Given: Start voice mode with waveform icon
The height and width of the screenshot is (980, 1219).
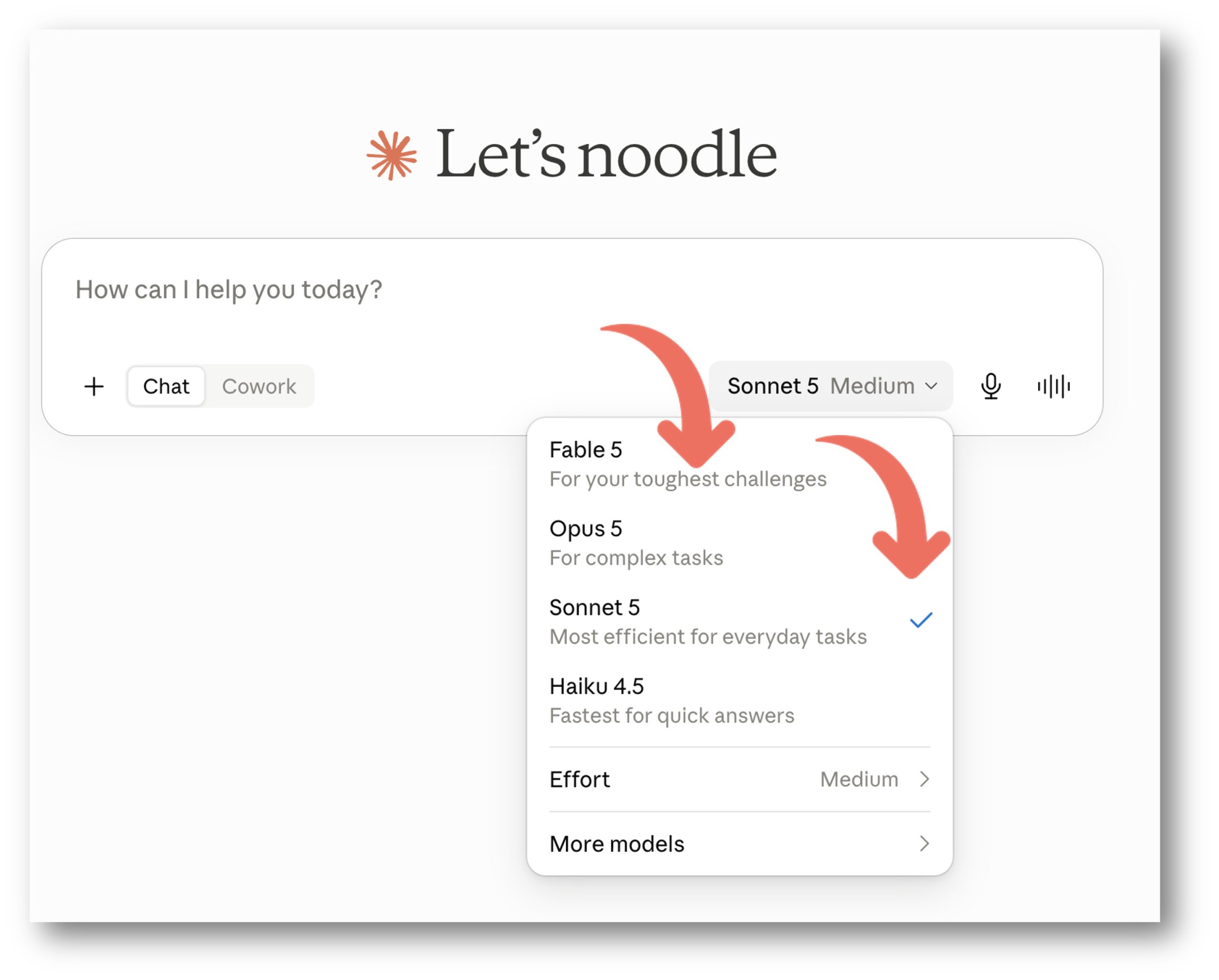Looking at the screenshot, I should pyautogui.click(x=1054, y=386).
